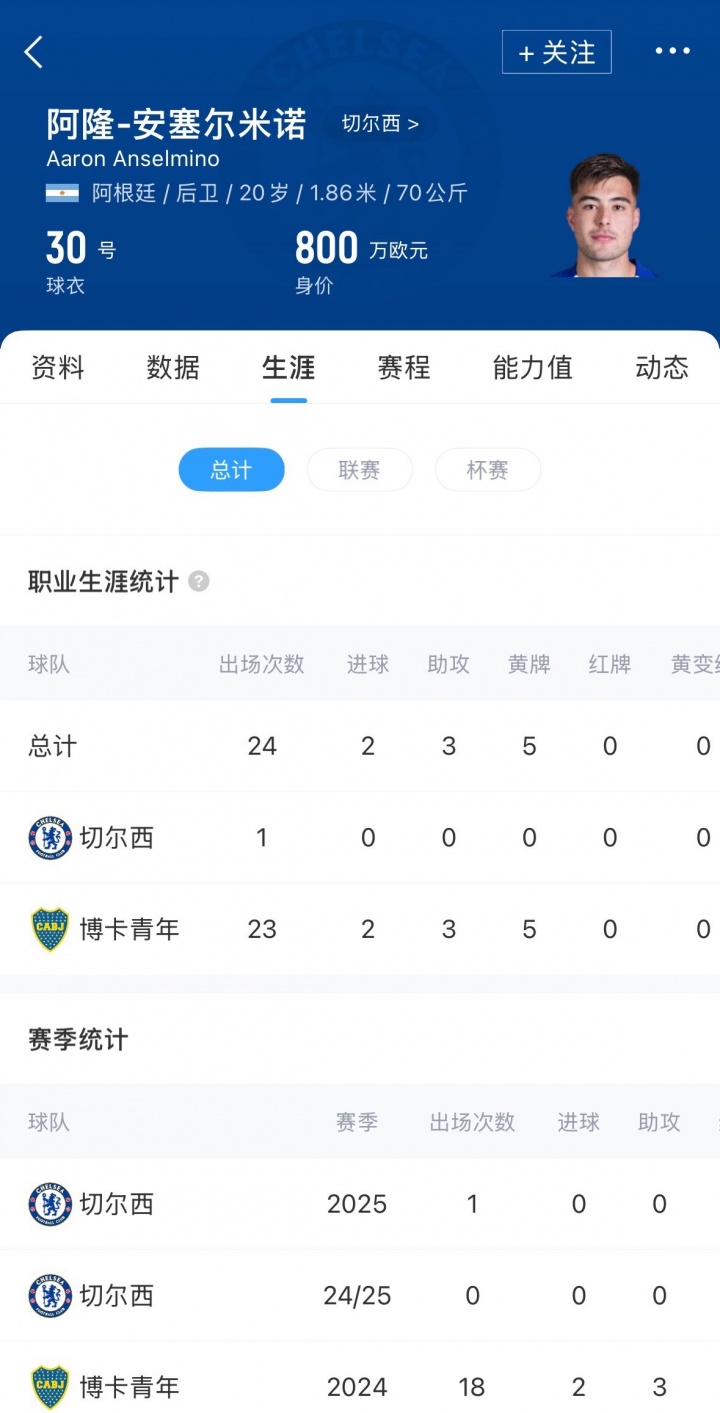Tap the back arrow icon
The image size is (720, 1413).
pos(34,52)
